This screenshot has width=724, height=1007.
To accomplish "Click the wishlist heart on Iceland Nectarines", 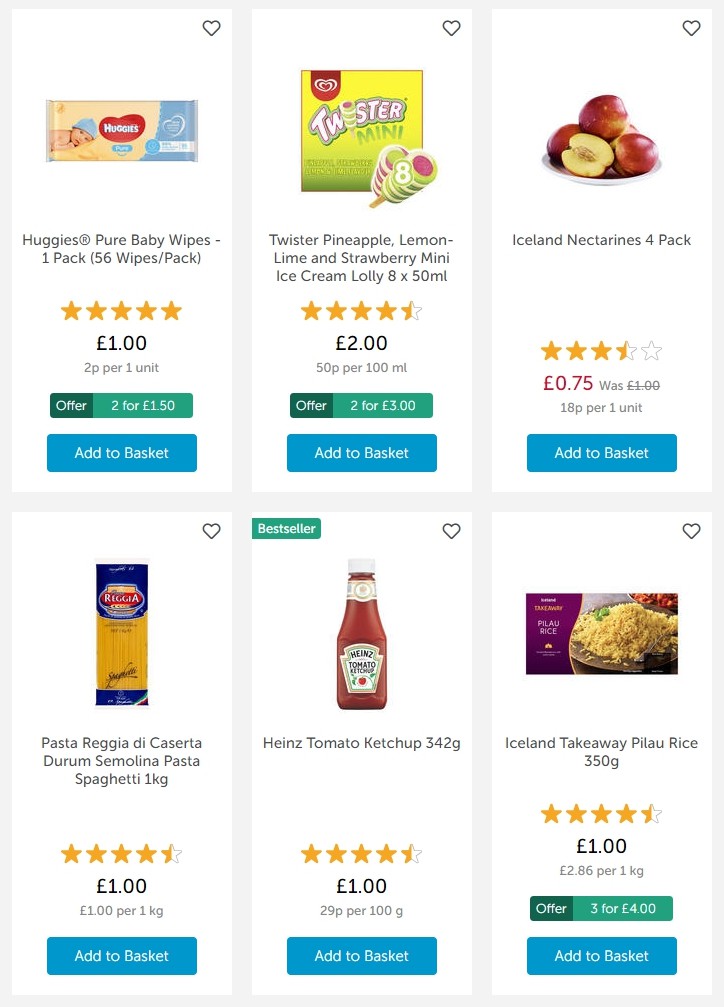I will coord(691,28).
